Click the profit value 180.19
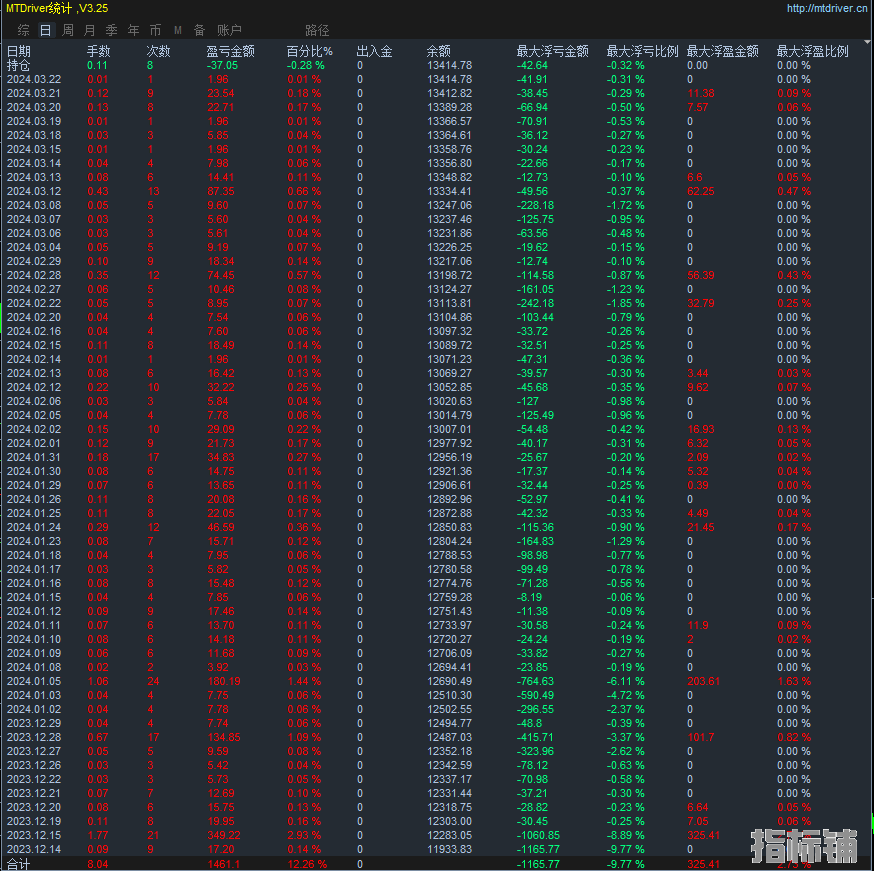Image resolution: width=874 pixels, height=871 pixels. click(x=224, y=681)
